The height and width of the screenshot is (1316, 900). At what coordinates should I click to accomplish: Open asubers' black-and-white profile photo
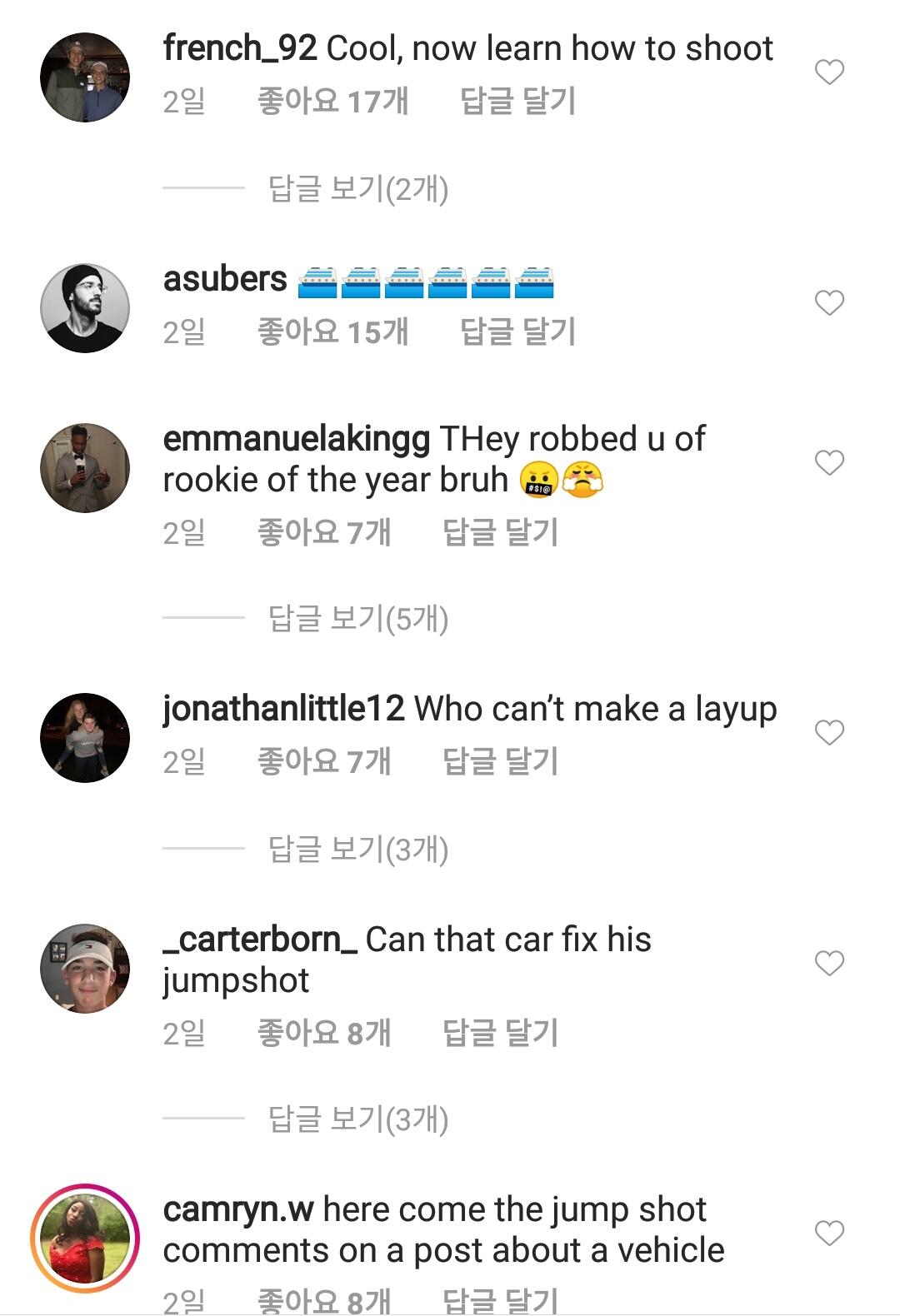tap(85, 308)
